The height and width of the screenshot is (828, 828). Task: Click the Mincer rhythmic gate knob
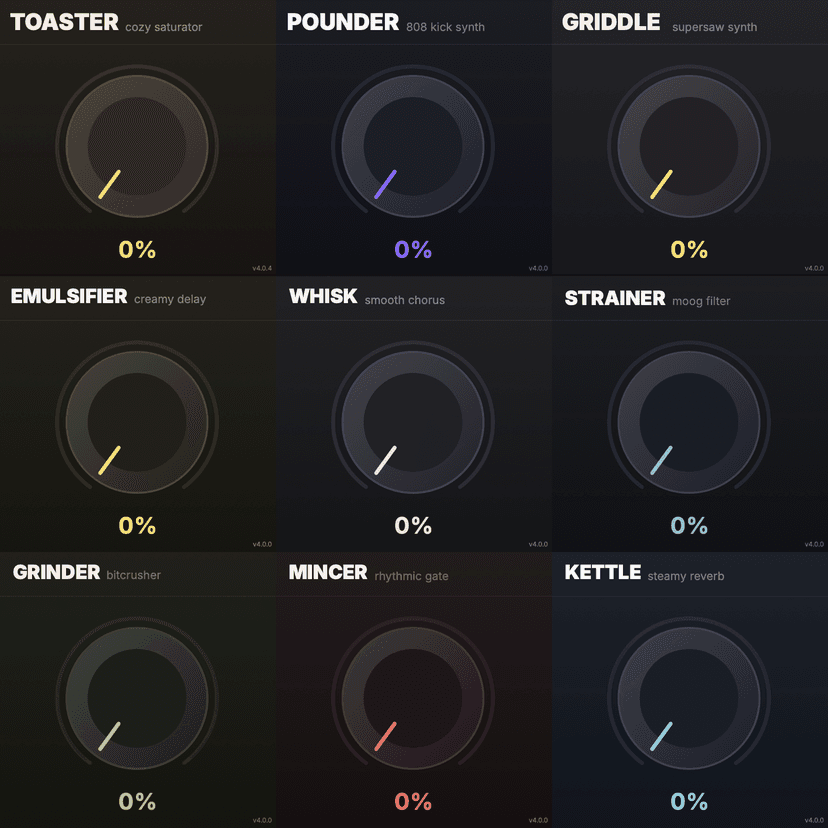(413, 695)
